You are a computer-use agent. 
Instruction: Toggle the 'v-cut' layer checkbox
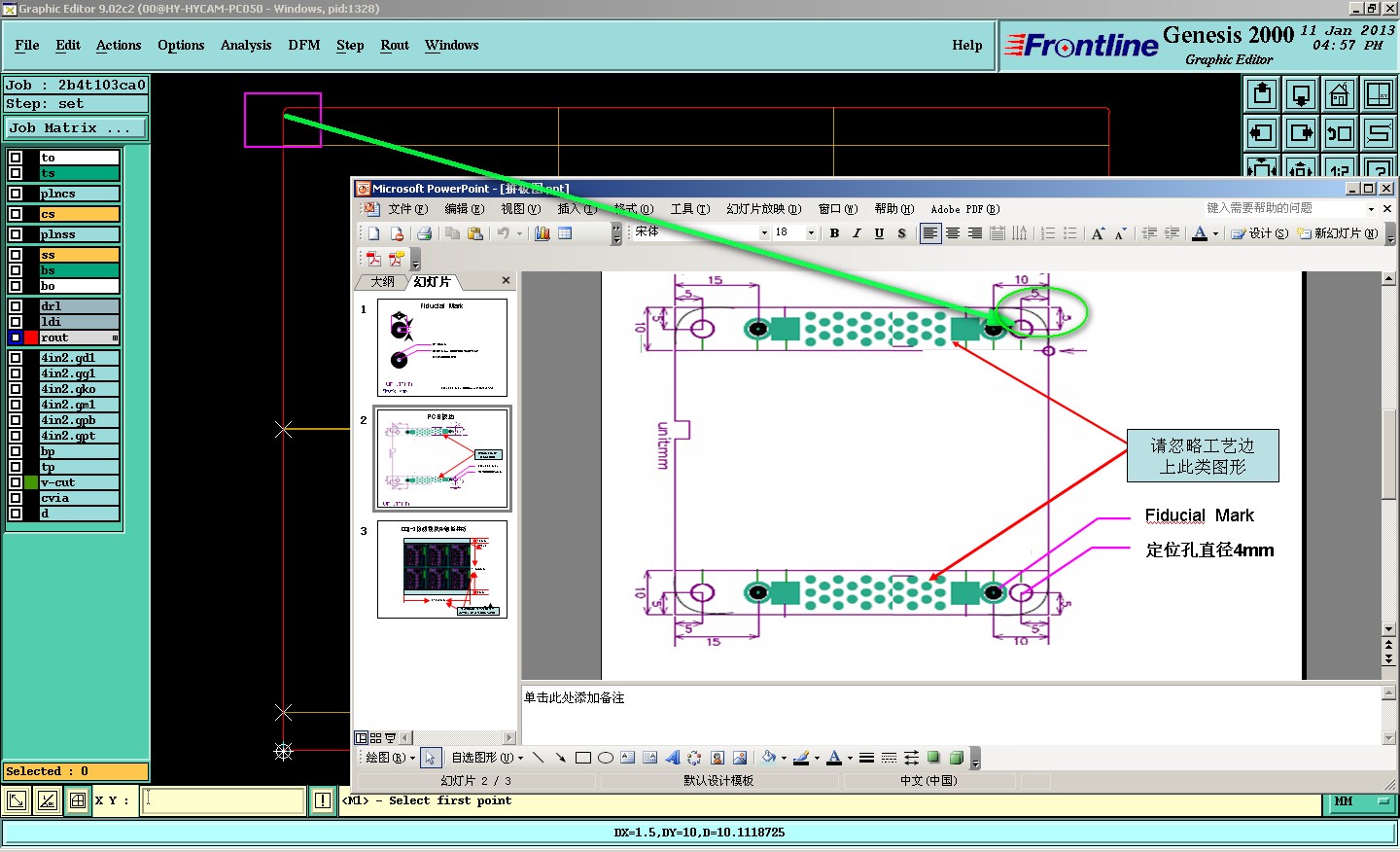(x=16, y=482)
